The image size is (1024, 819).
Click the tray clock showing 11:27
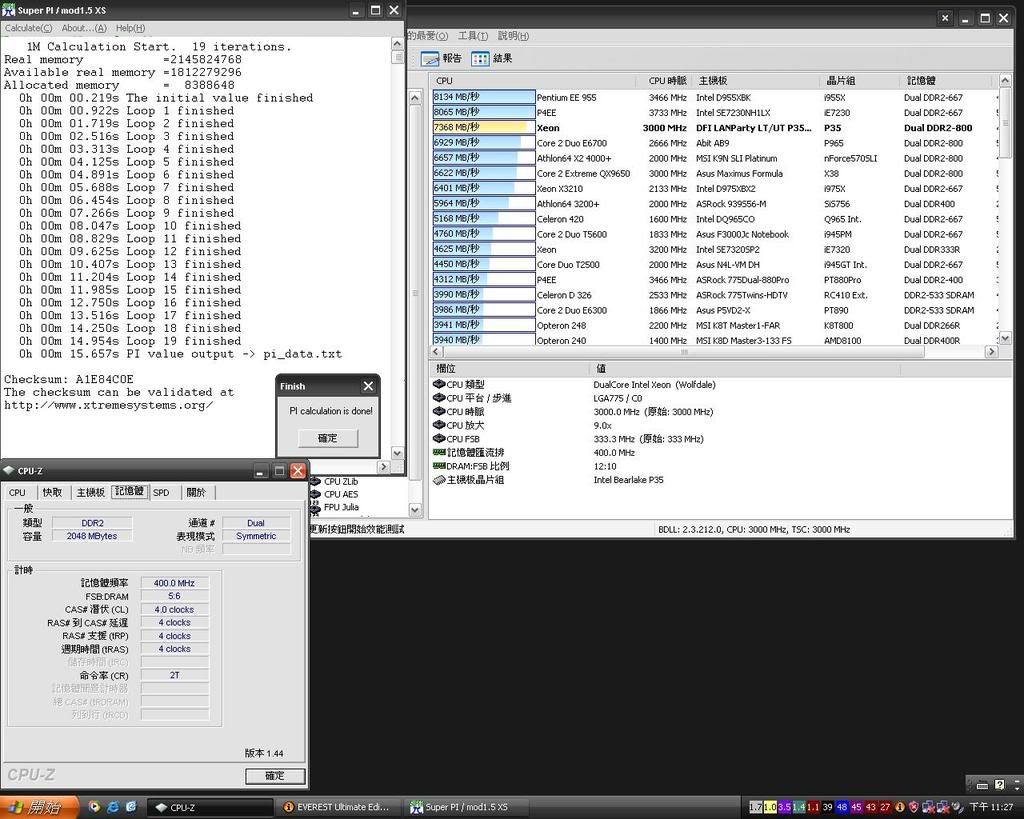991,807
